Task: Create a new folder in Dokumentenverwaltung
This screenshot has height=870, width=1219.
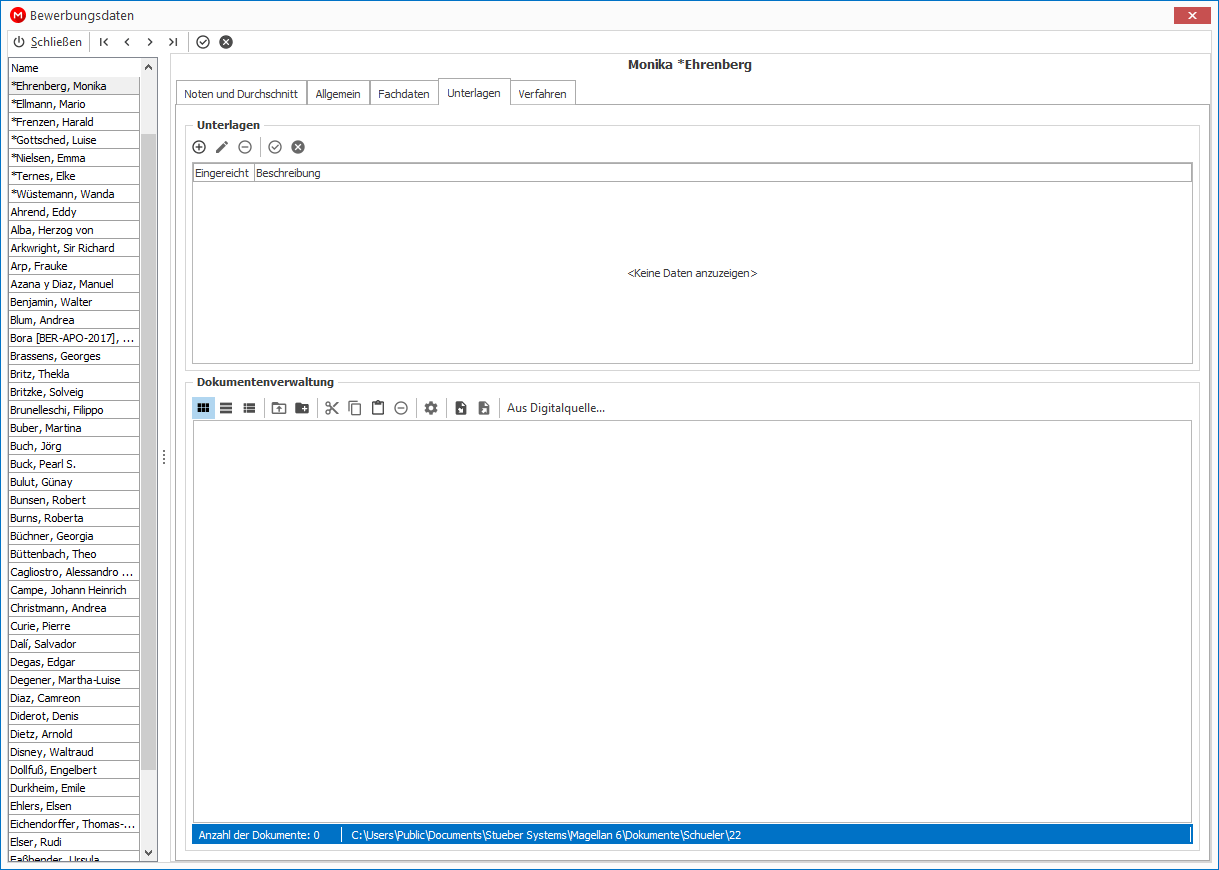Action: click(x=302, y=408)
